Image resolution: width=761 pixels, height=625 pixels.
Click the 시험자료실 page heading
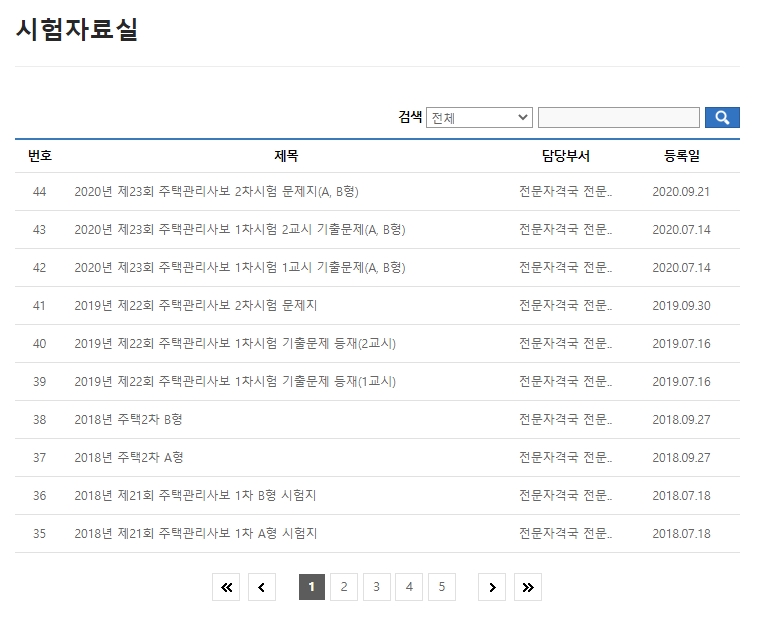click(x=77, y=29)
